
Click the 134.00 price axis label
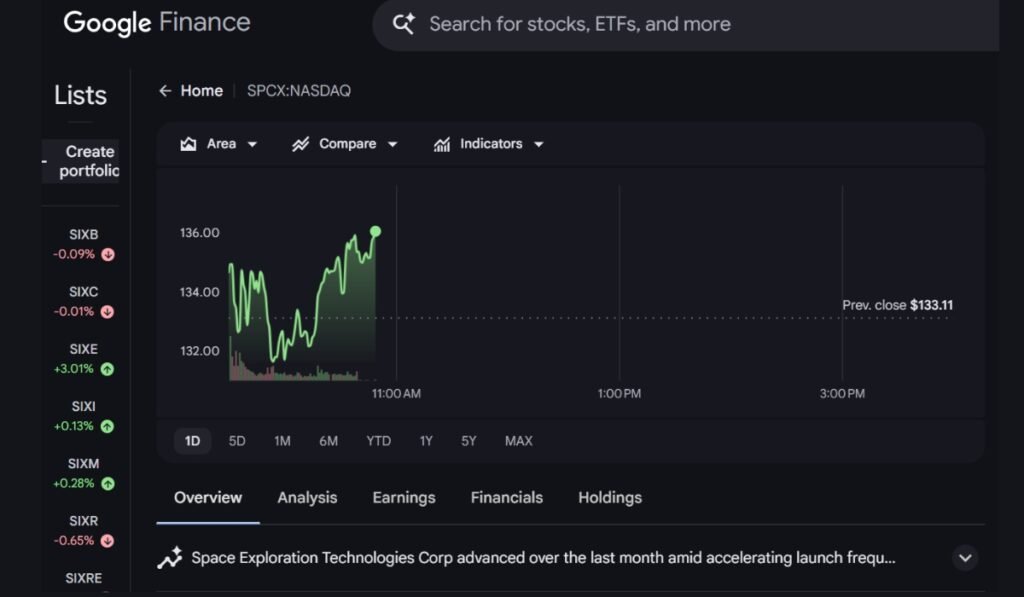[x=200, y=292]
